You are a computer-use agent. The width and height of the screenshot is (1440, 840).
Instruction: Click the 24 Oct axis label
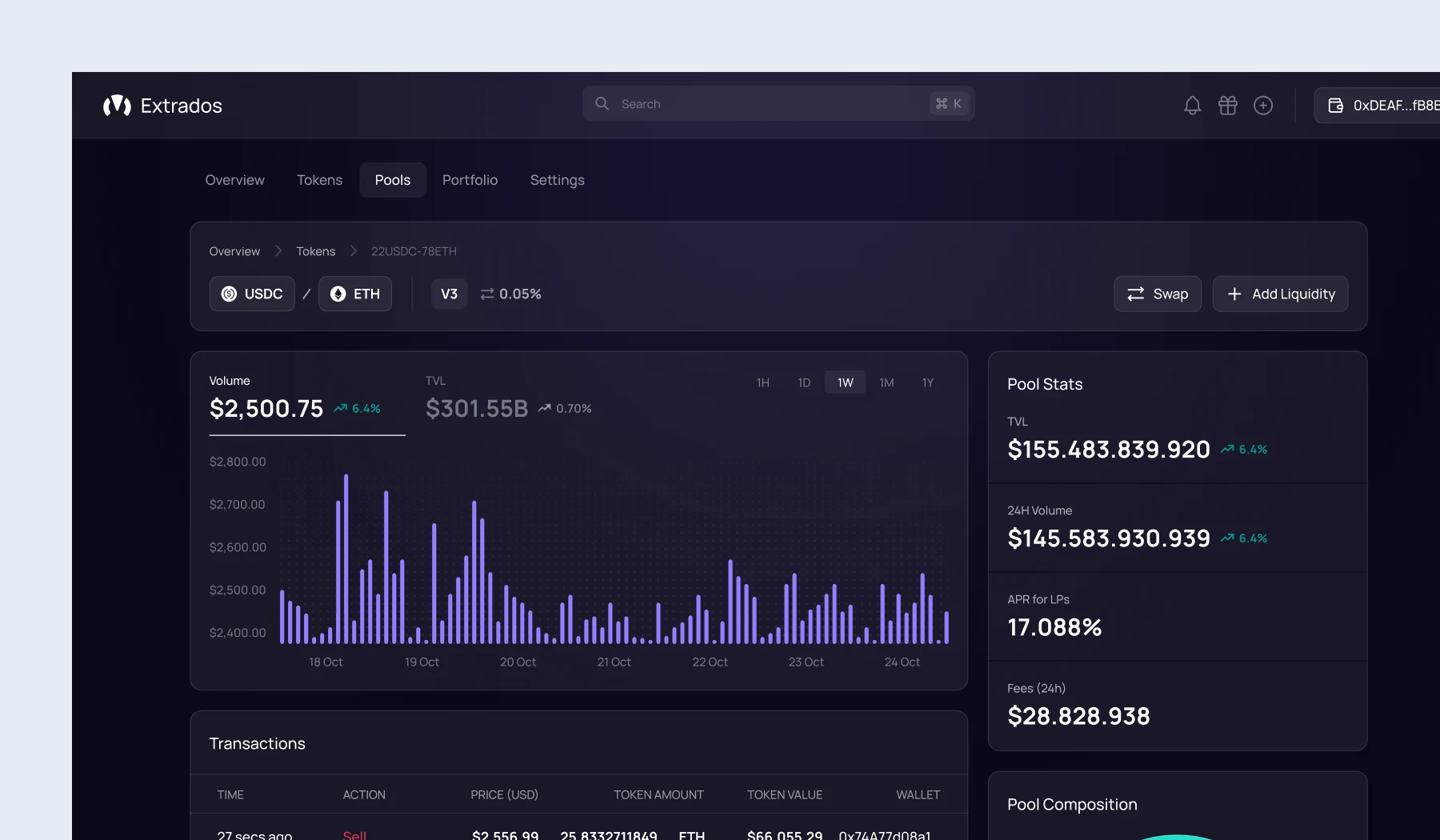pos(902,662)
